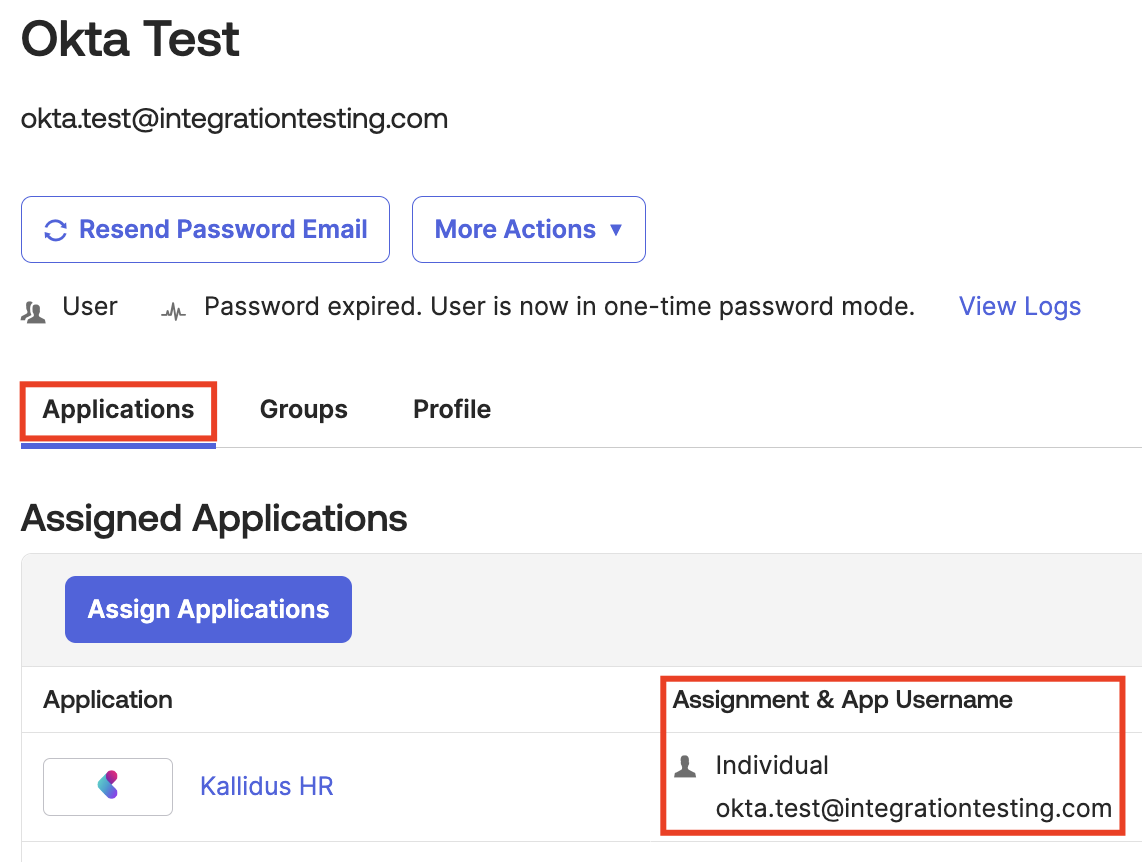Go to the Profile tab
Screen dimensions: 1142x862
(452, 410)
